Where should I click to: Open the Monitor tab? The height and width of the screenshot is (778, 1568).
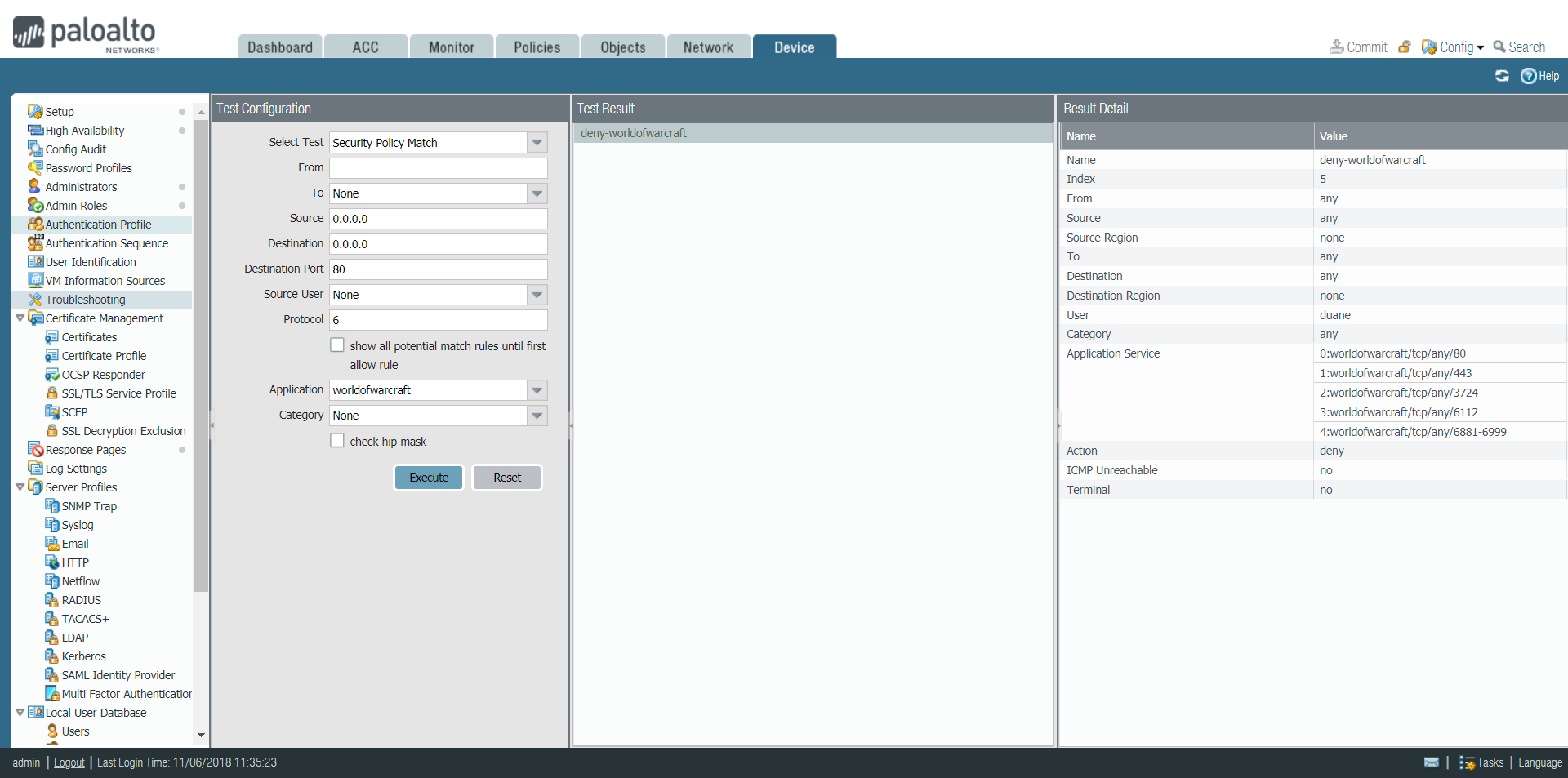[452, 47]
